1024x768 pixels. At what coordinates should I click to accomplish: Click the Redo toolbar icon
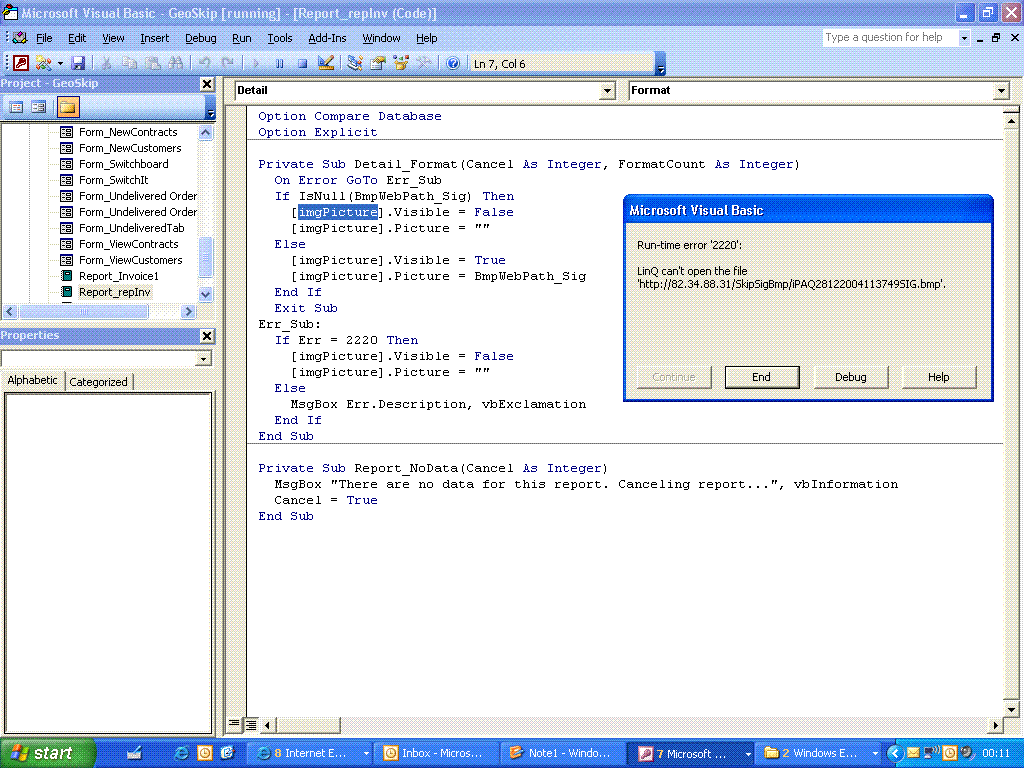[227, 63]
